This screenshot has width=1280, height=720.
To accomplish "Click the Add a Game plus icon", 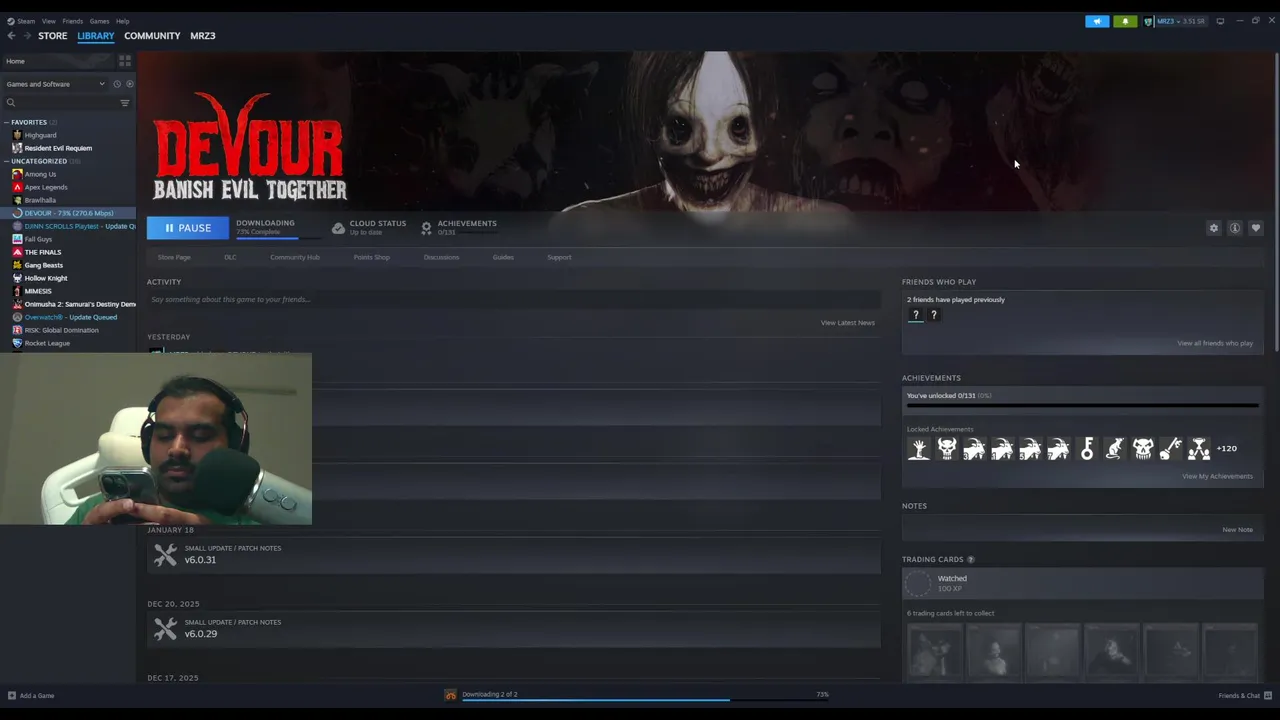I will (x=12, y=695).
